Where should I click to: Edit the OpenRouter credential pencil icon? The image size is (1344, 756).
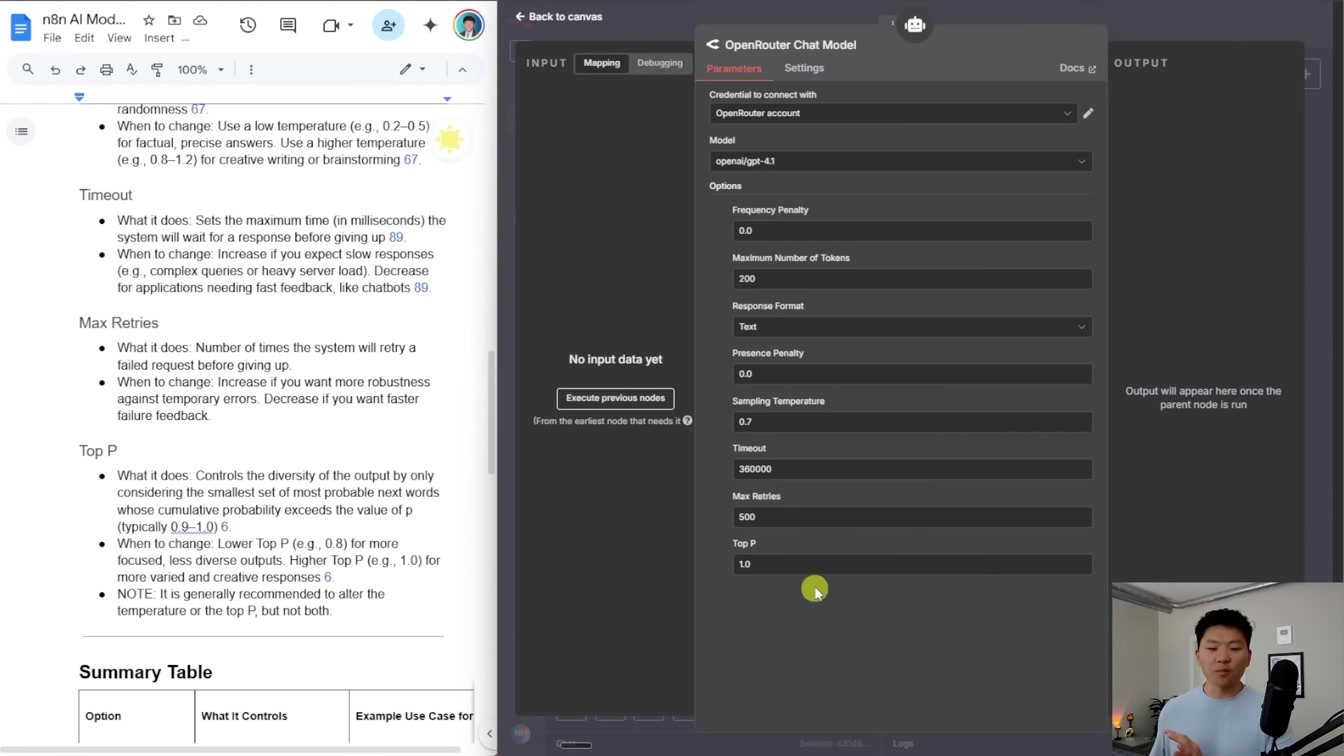coord(1088,113)
